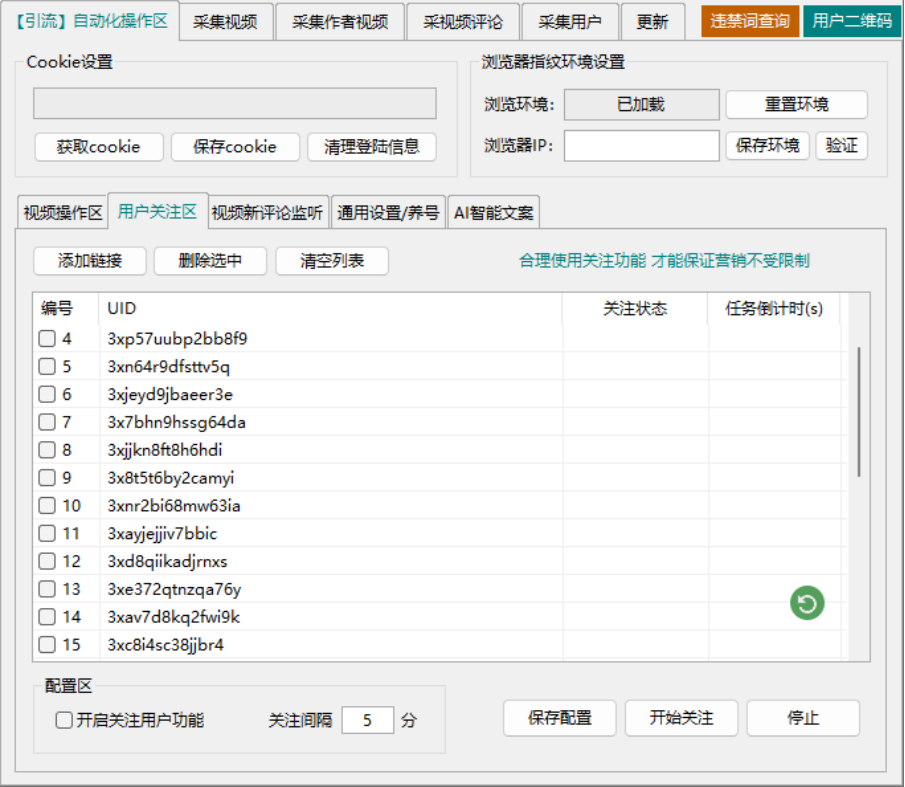Screen dimensions: 905x787
Task: Select the 通用设置/养号 tab
Action: click(388, 212)
